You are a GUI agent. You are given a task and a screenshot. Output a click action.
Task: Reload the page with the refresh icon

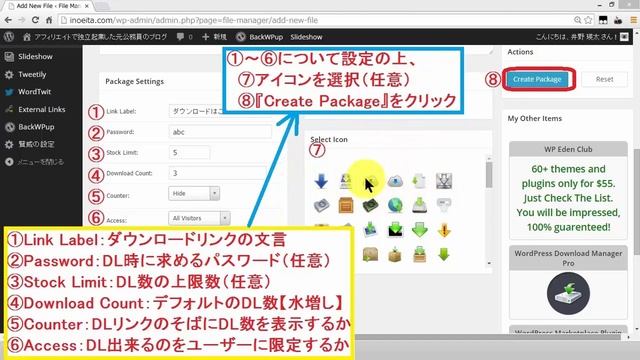pyautogui.click(x=35, y=20)
